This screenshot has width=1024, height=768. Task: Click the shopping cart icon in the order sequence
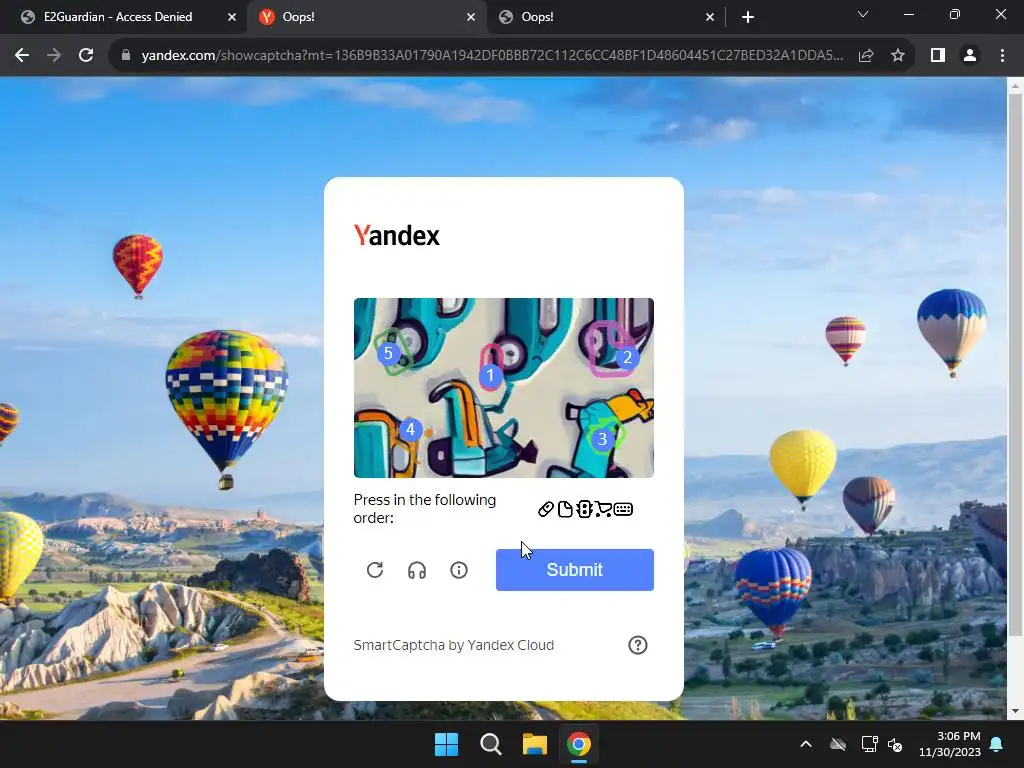tap(603, 509)
